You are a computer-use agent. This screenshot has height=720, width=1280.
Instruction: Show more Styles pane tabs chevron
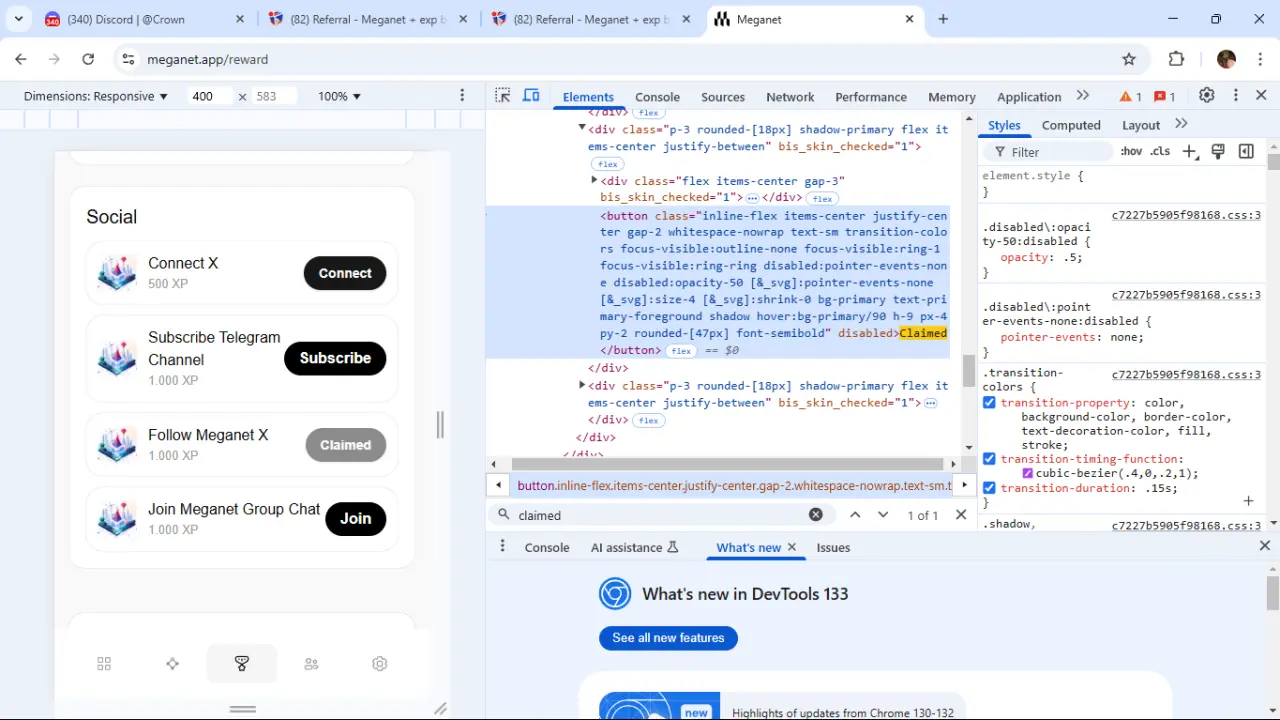point(1181,124)
